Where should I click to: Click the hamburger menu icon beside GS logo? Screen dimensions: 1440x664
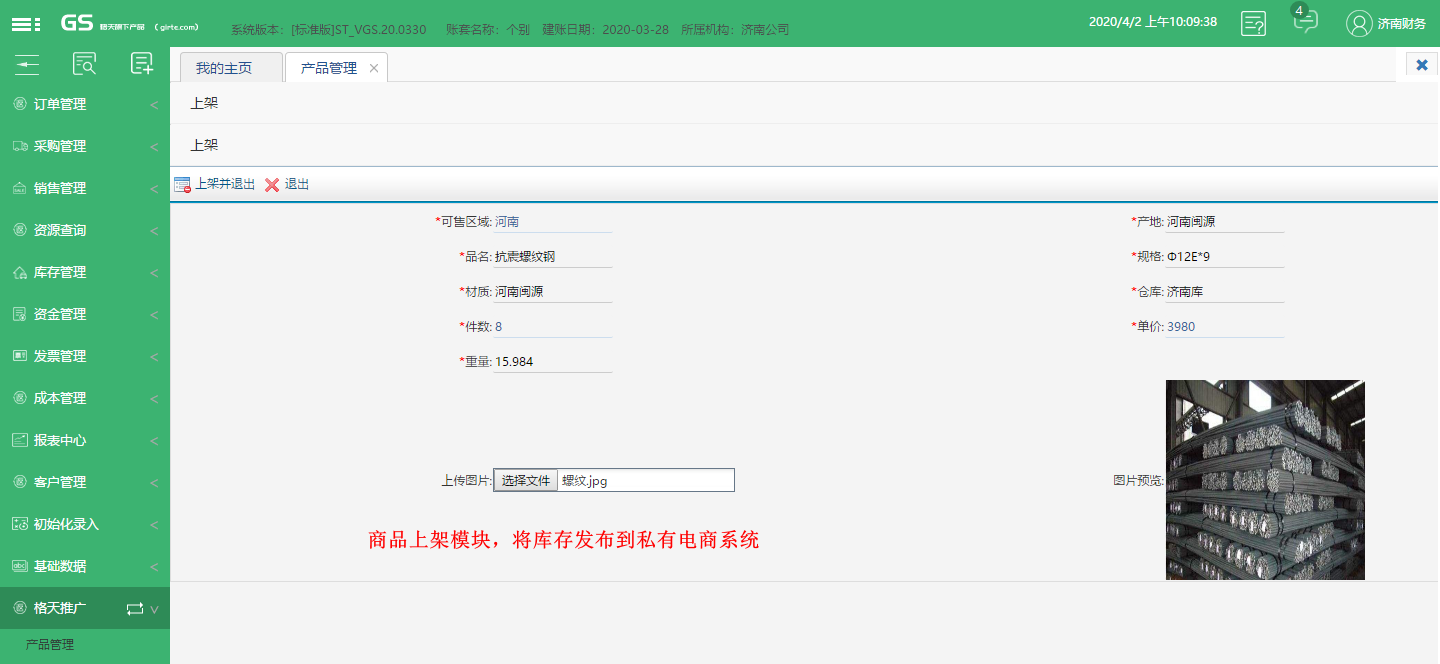point(26,24)
